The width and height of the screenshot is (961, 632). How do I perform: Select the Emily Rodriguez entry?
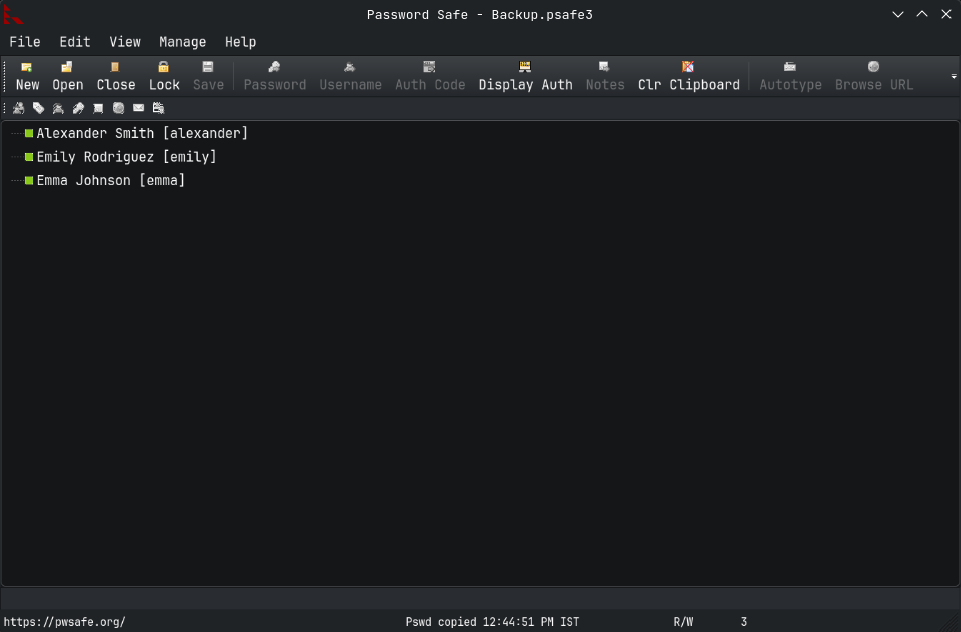click(x=126, y=157)
